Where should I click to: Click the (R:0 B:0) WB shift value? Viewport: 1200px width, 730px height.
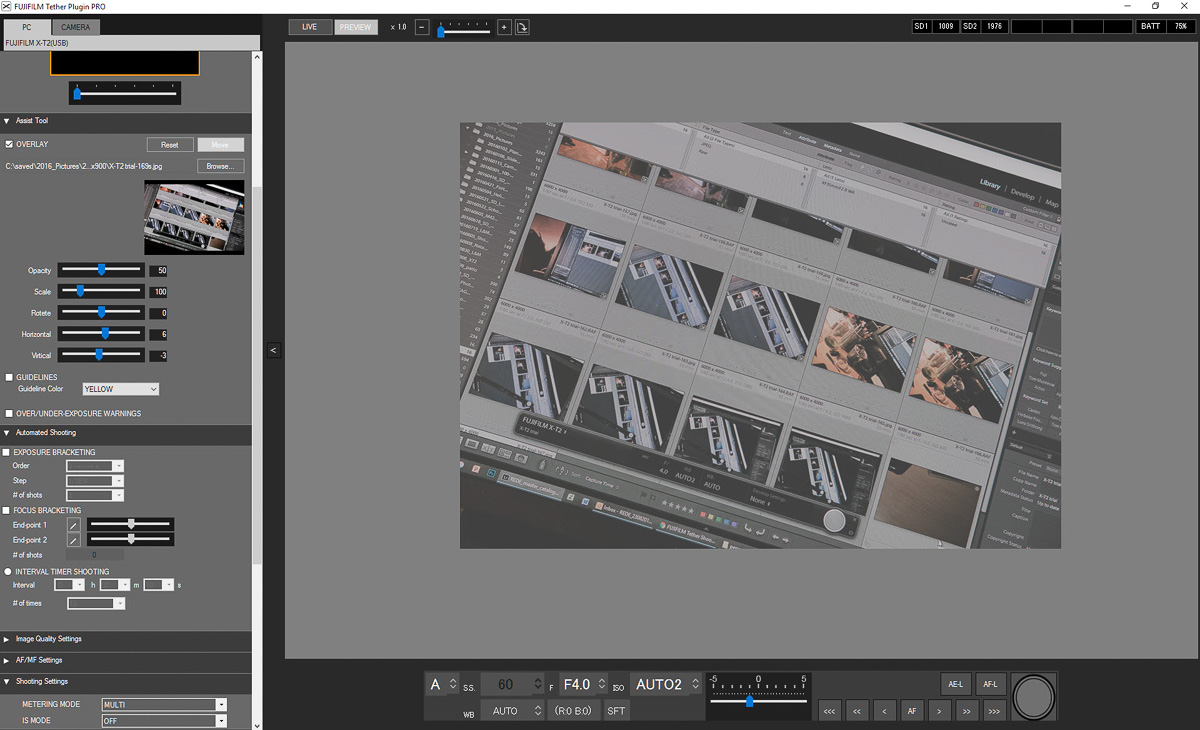point(573,711)
